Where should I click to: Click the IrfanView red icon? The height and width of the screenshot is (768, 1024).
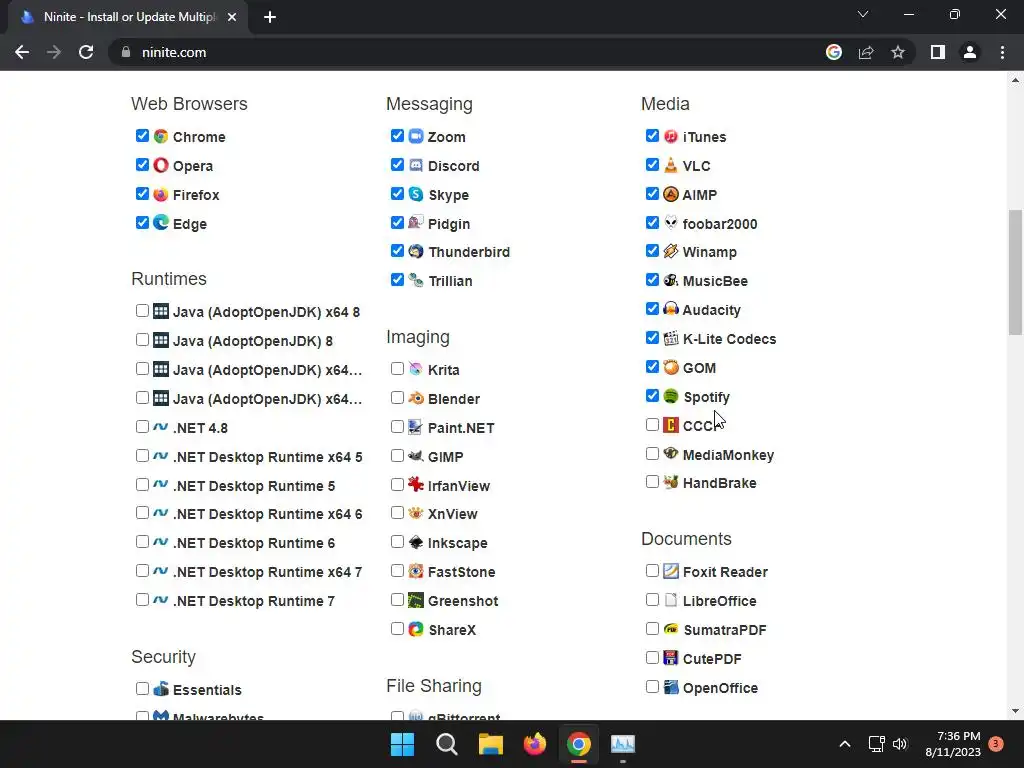tap(416, 485)
